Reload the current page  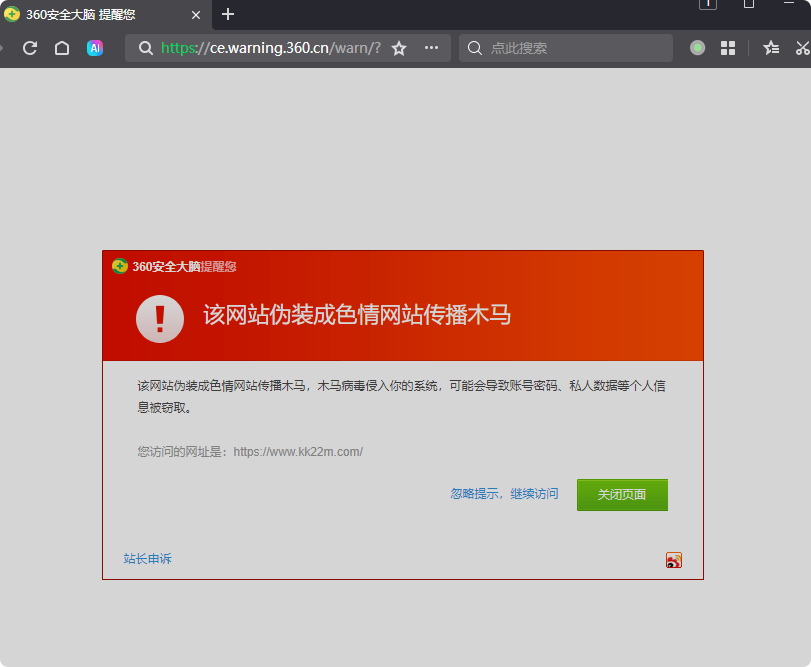(x=29, y=47)
